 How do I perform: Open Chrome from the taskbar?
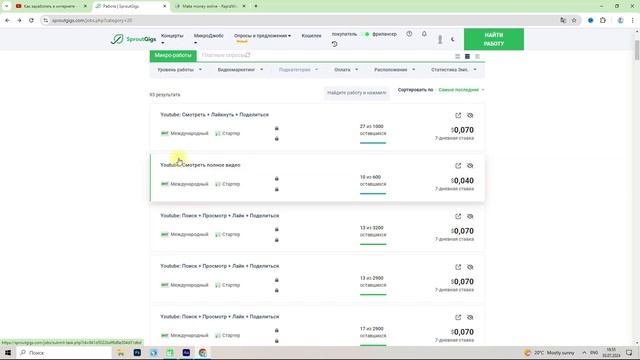click(x=203, y=353)
